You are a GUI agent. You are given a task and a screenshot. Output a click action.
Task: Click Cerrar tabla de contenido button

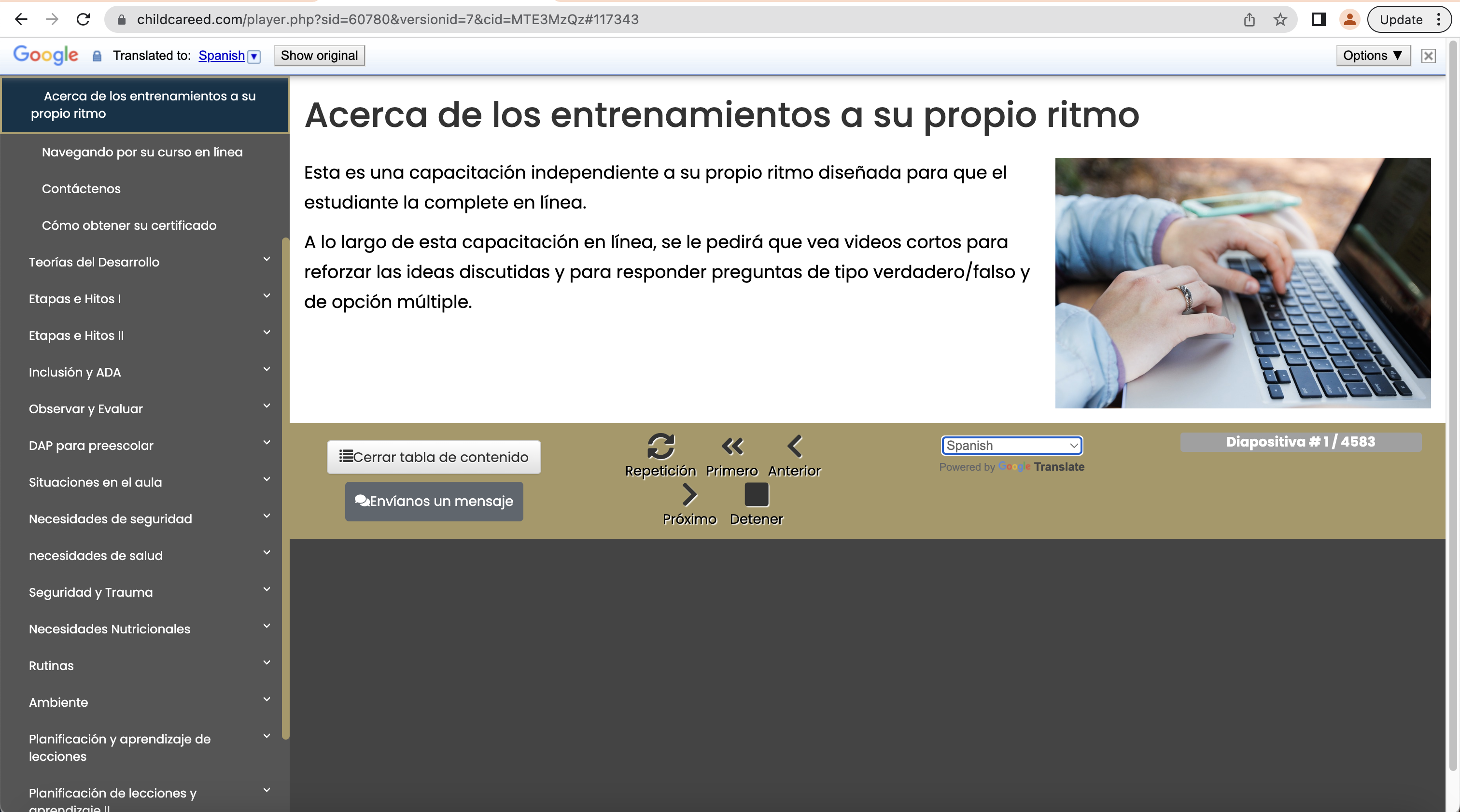tap(435, 457)
